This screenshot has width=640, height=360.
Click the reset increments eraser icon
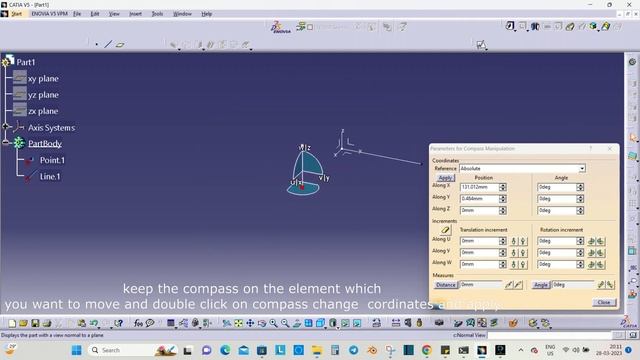(x=445, y=230)
